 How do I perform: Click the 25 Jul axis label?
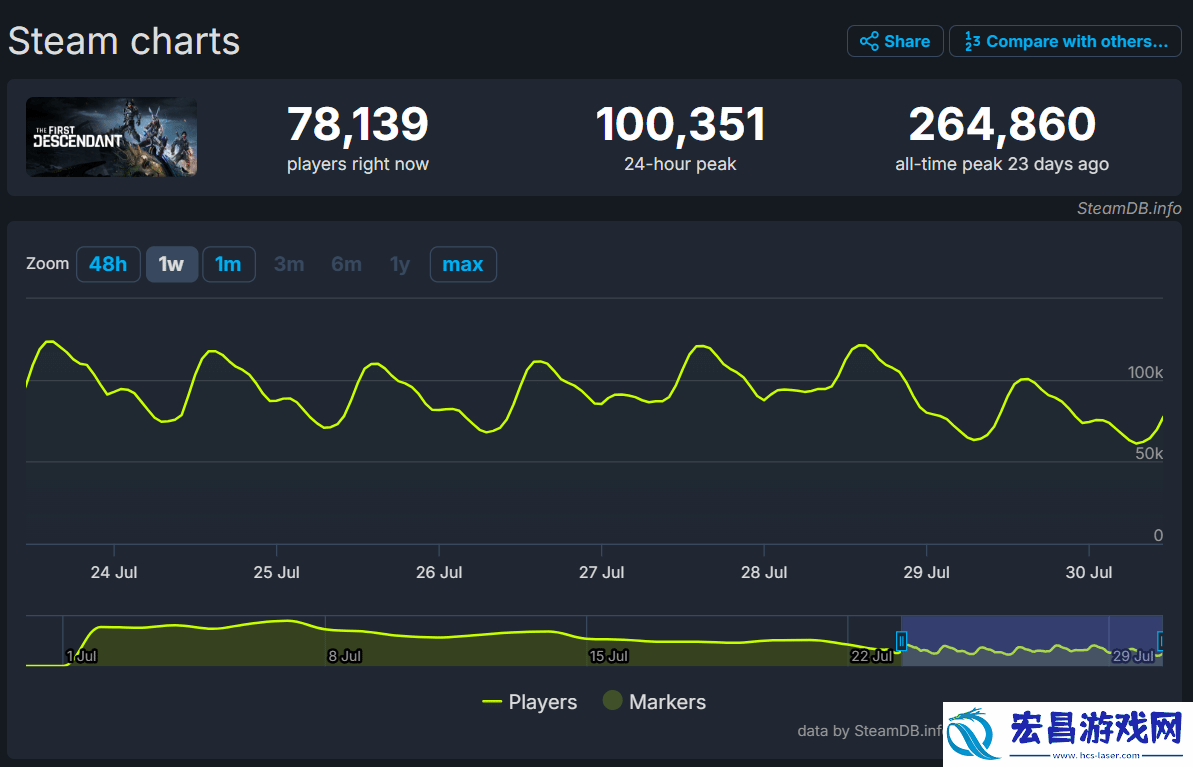pos(276,572)
